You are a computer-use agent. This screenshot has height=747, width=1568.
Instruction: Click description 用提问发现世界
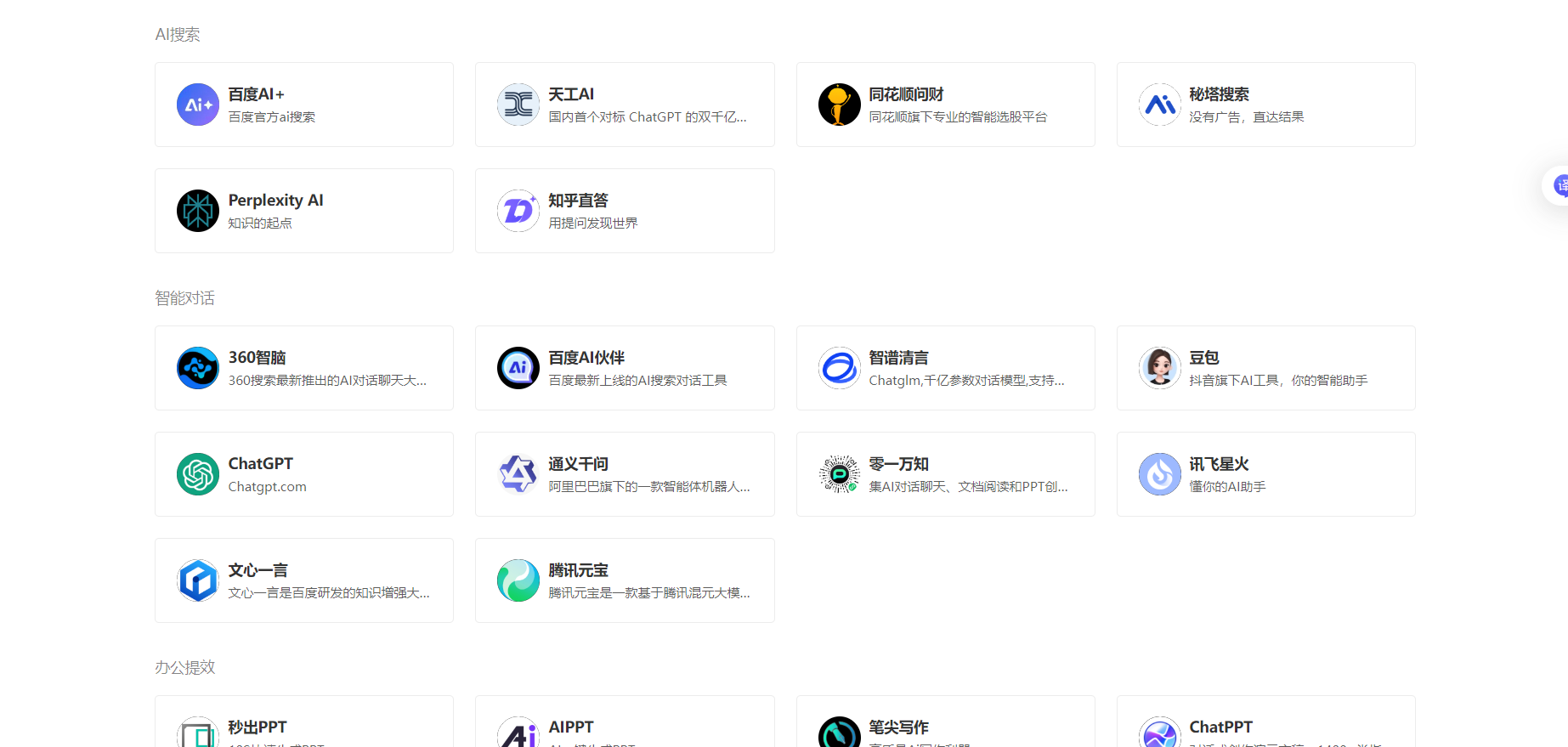(592, 224)
